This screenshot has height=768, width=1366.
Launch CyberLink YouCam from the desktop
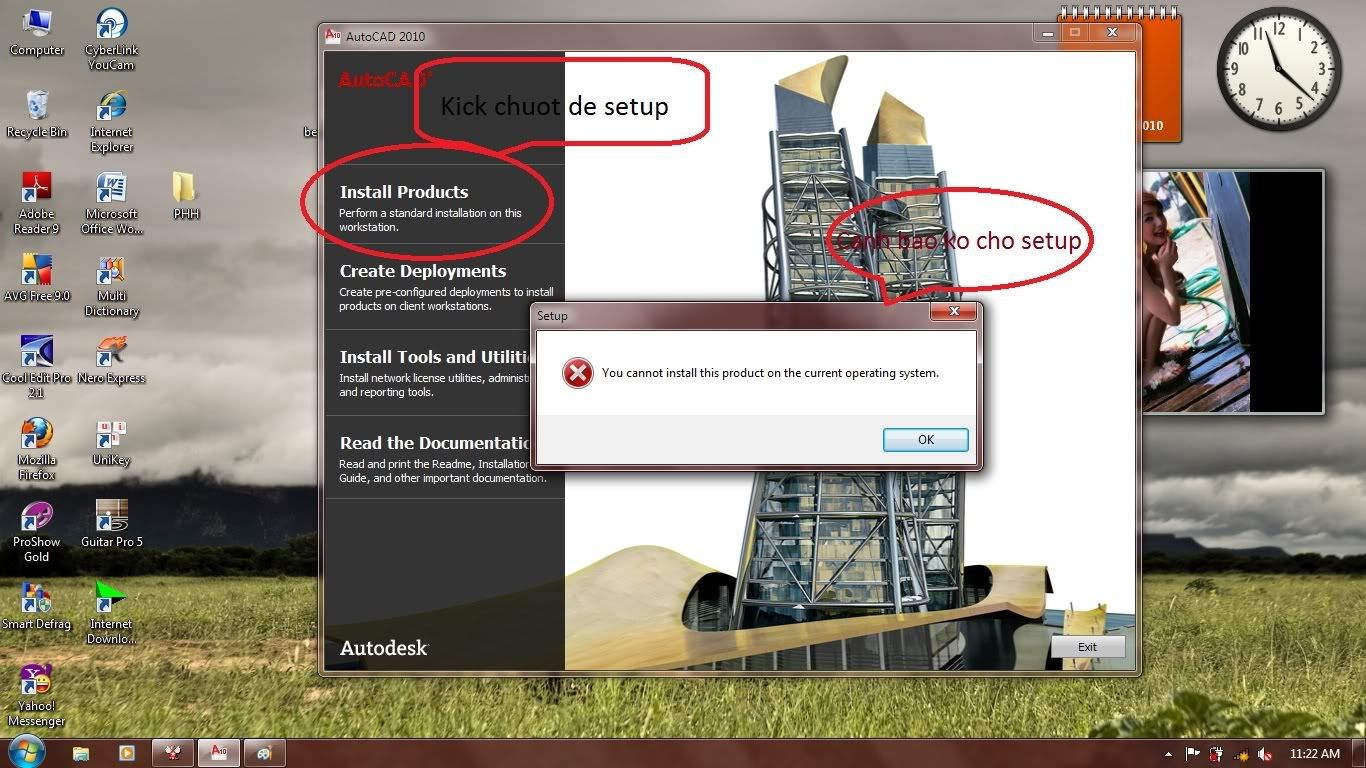tap(111, 40)
